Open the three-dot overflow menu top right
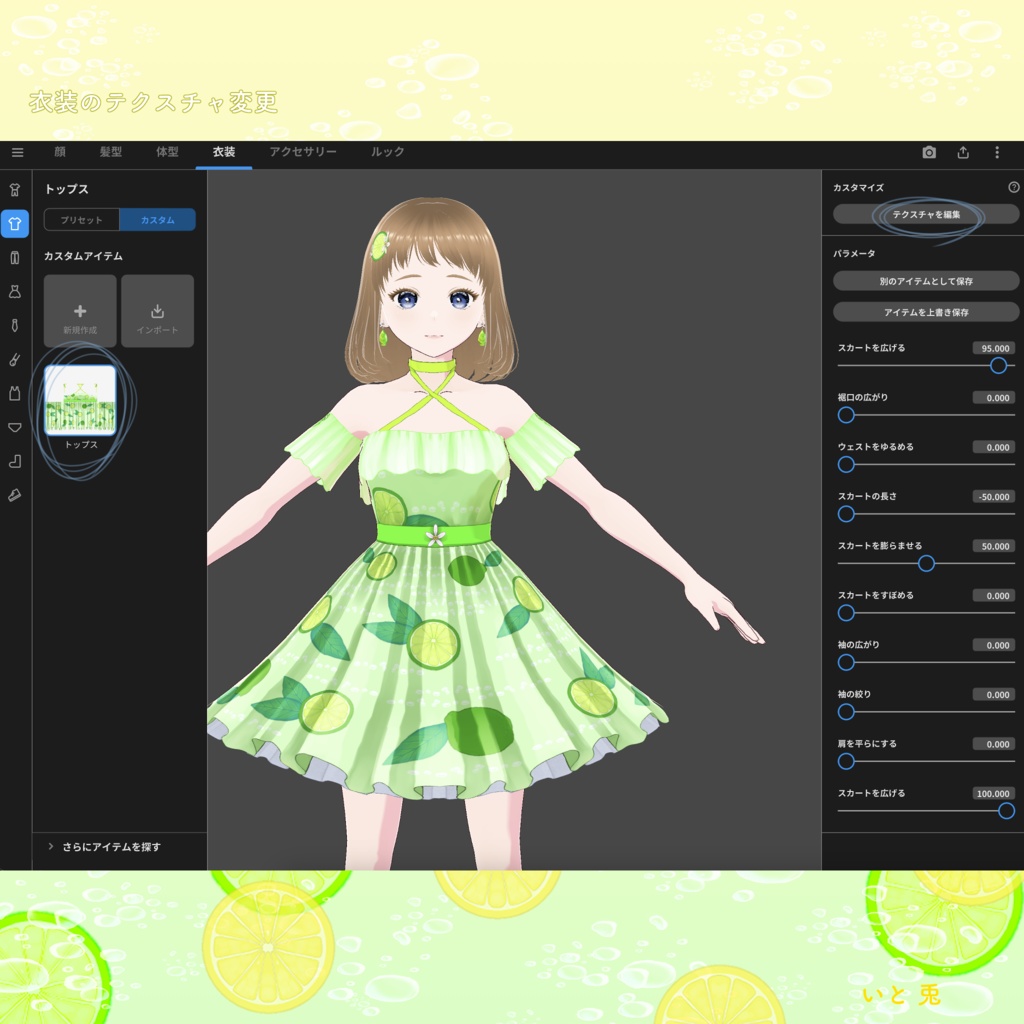The height and width of the screenshot is (1024, 1024). 996,152
